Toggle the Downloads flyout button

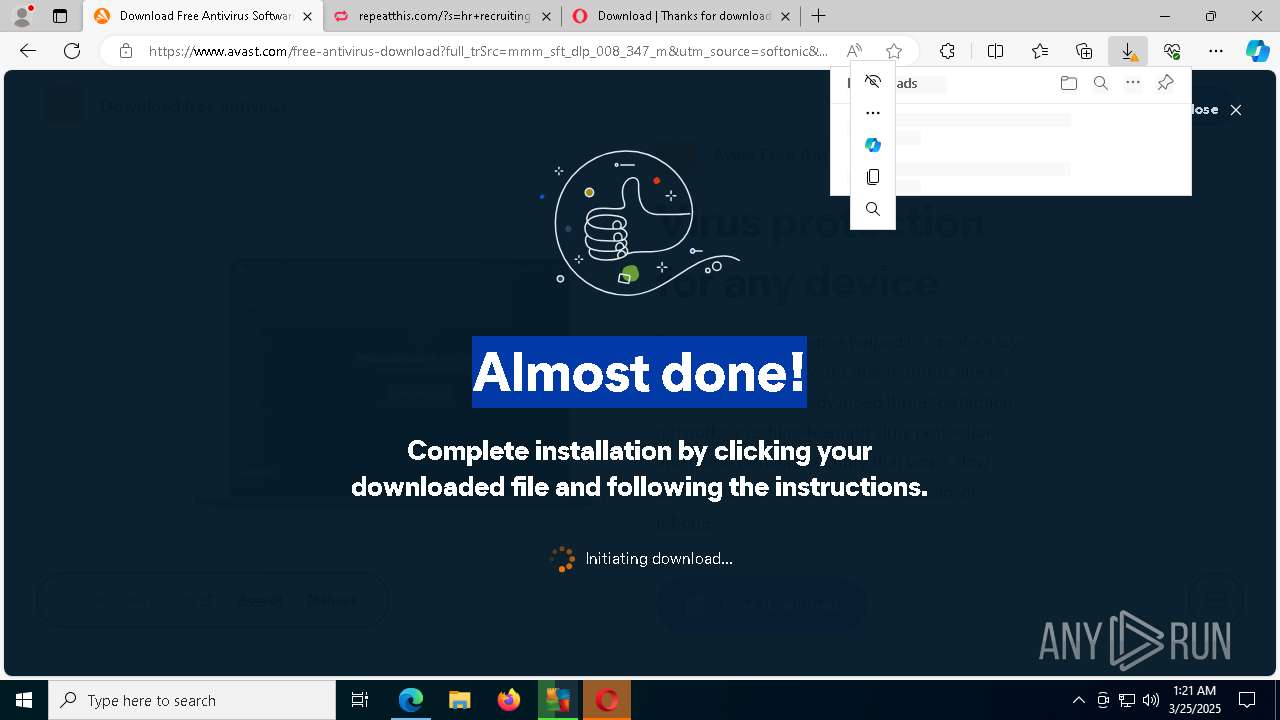(1128, 51)
